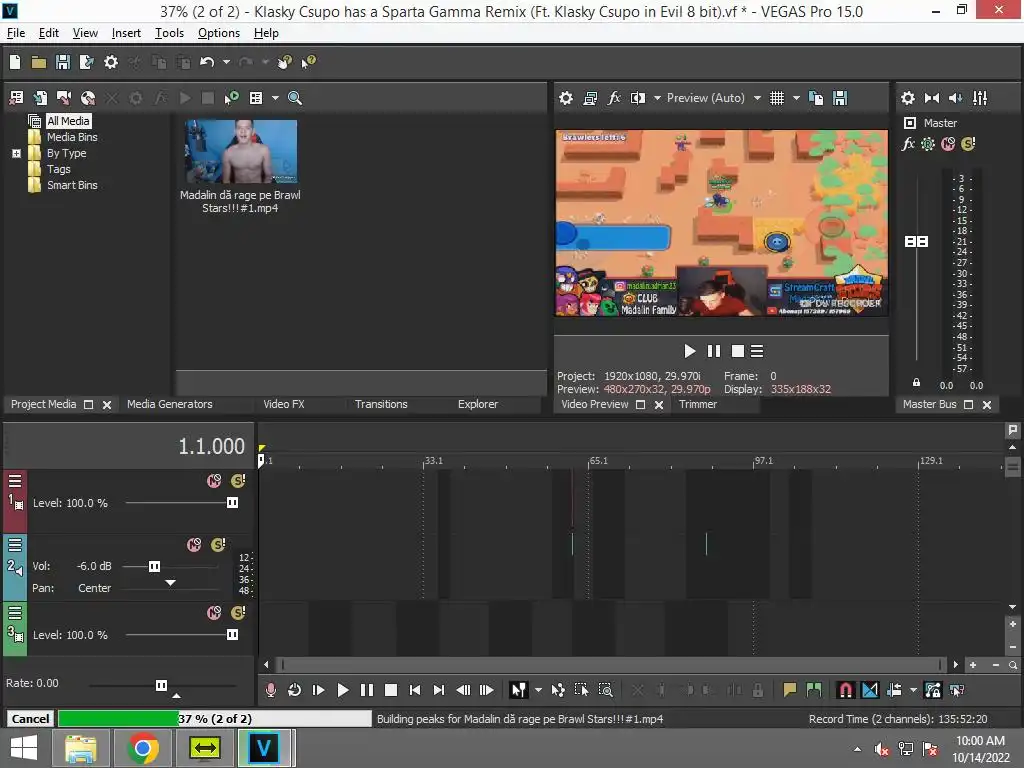
Task: Adjust the audio track 2 volume slider
Action: (154, 566)
